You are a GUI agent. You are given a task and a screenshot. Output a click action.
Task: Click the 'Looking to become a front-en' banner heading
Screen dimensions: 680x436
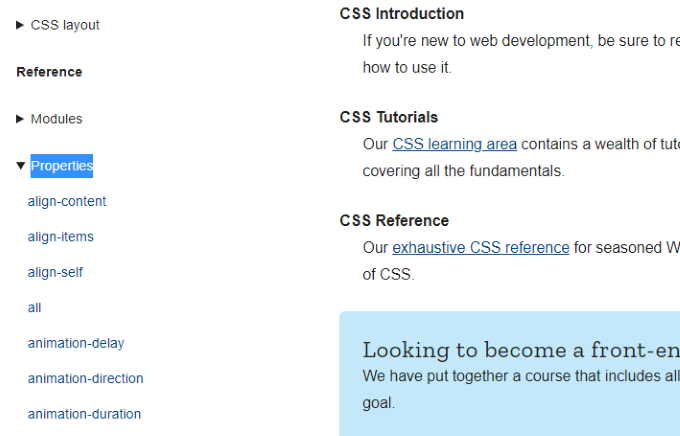520,350
